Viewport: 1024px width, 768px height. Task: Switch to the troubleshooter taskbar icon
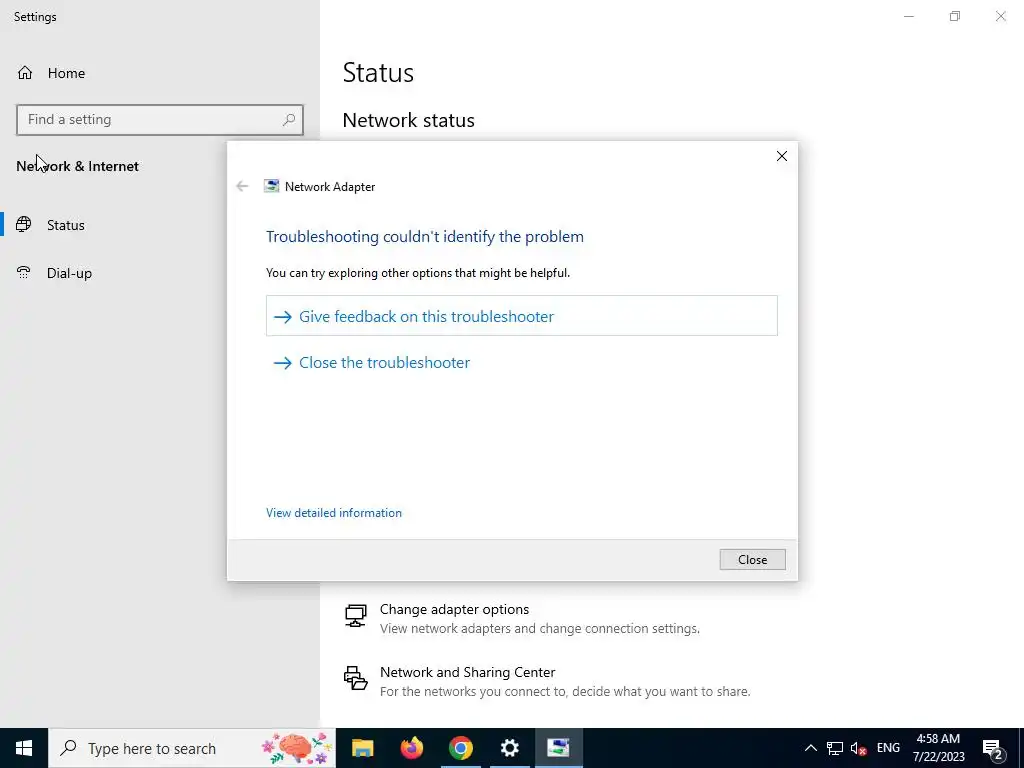[558, 748]
